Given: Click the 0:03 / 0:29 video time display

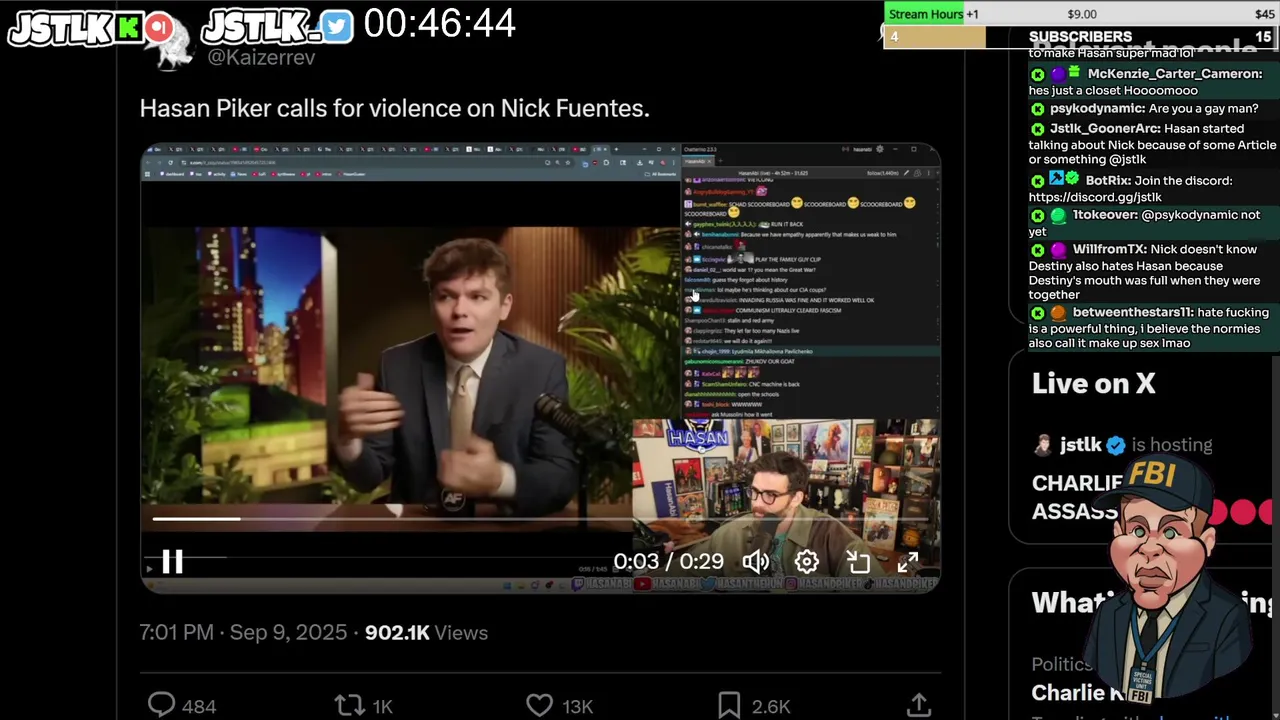Looking at the screenshot, I should 668,562.
